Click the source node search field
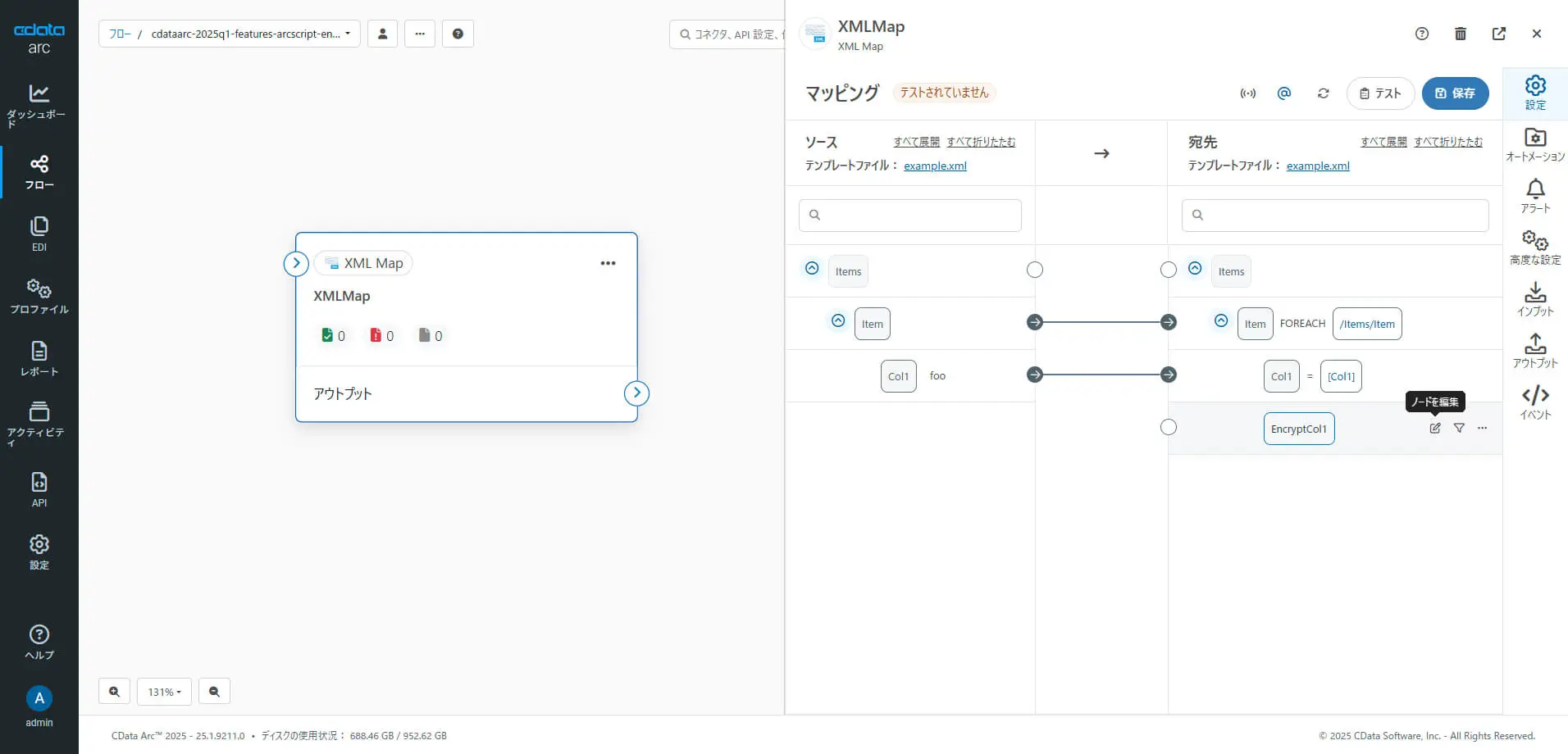 [910, 215]
